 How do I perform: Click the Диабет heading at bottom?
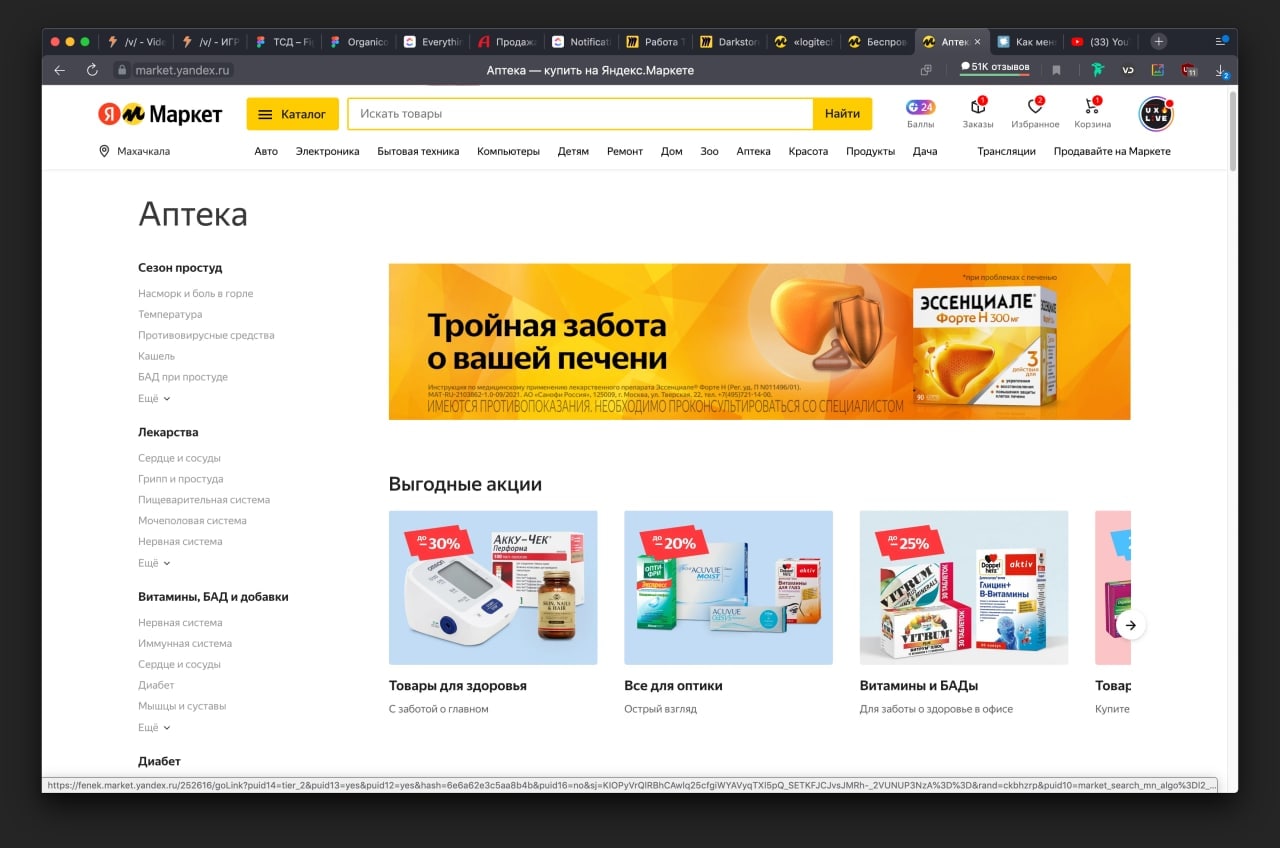tap(159, 761)
